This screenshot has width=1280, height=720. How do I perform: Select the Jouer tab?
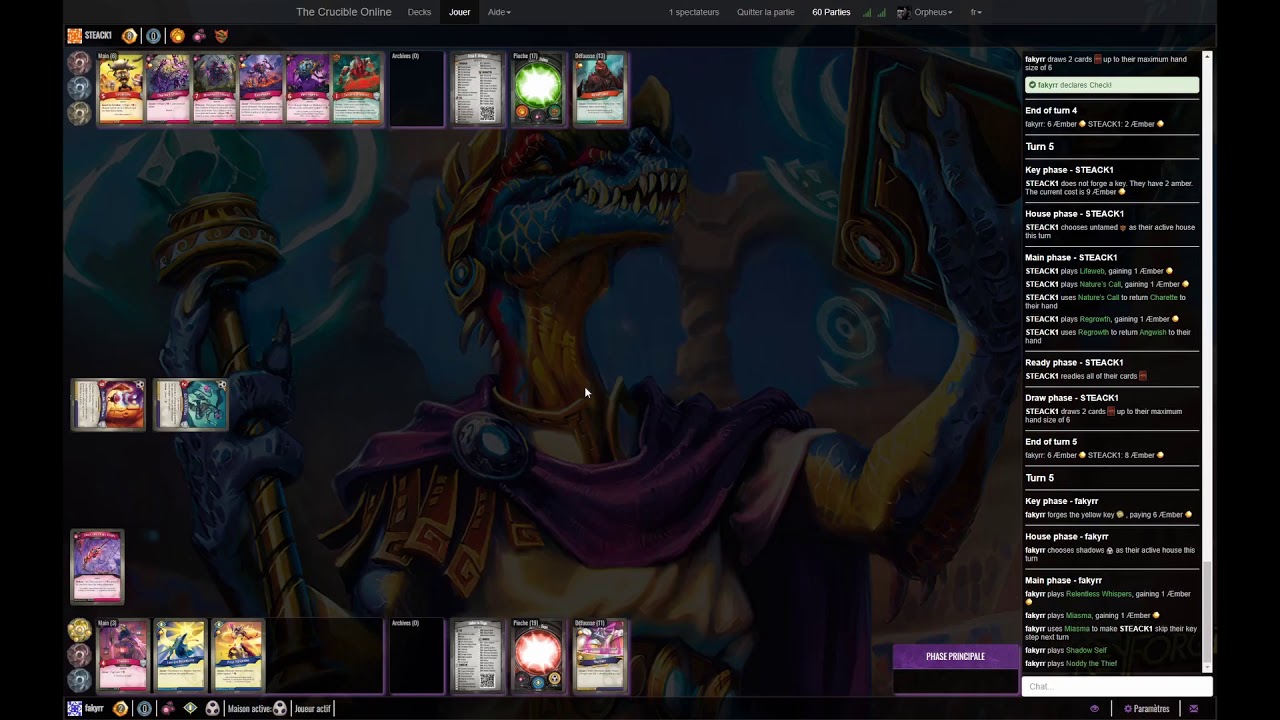coord(460,12)
